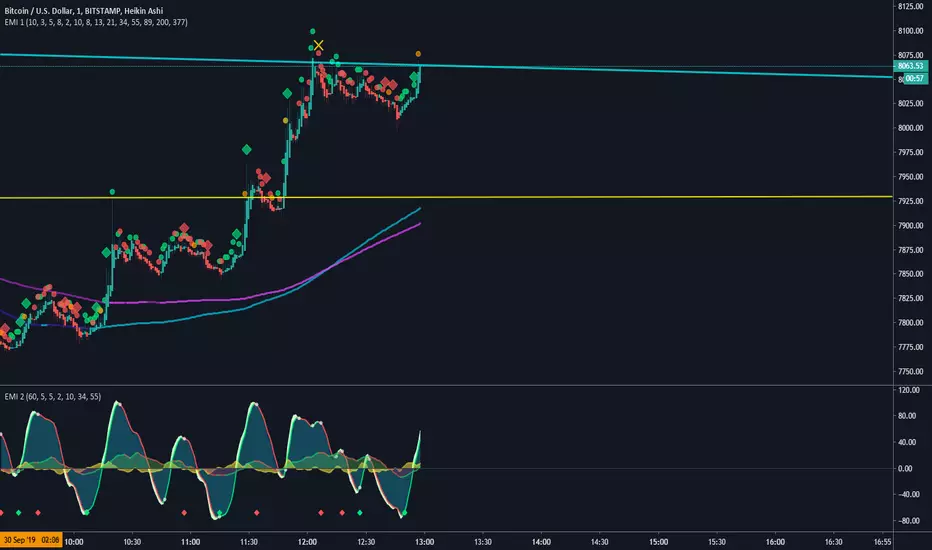
Task: Click the 16:55 time axis label
Action: pyautogui.click(x=883, y=542)
